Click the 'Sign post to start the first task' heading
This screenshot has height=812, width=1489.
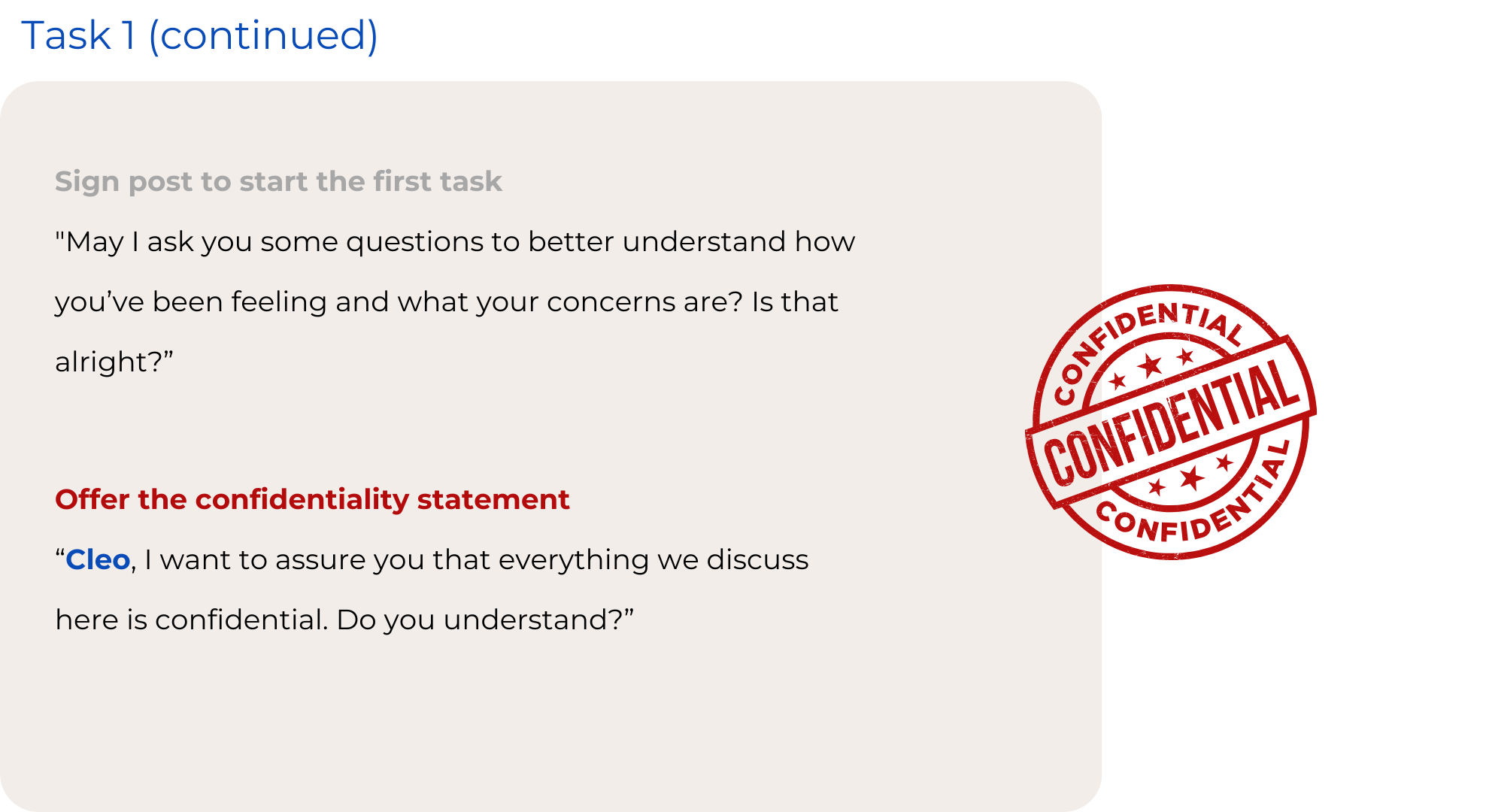coord(278,181)
